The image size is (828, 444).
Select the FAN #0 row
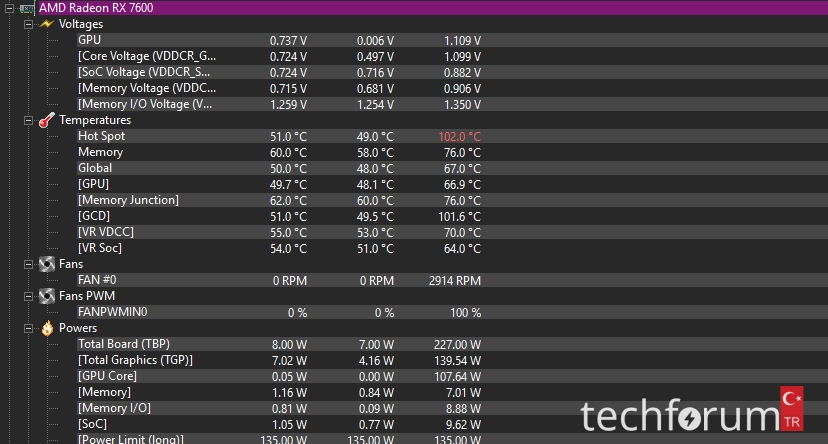(452, 280)
